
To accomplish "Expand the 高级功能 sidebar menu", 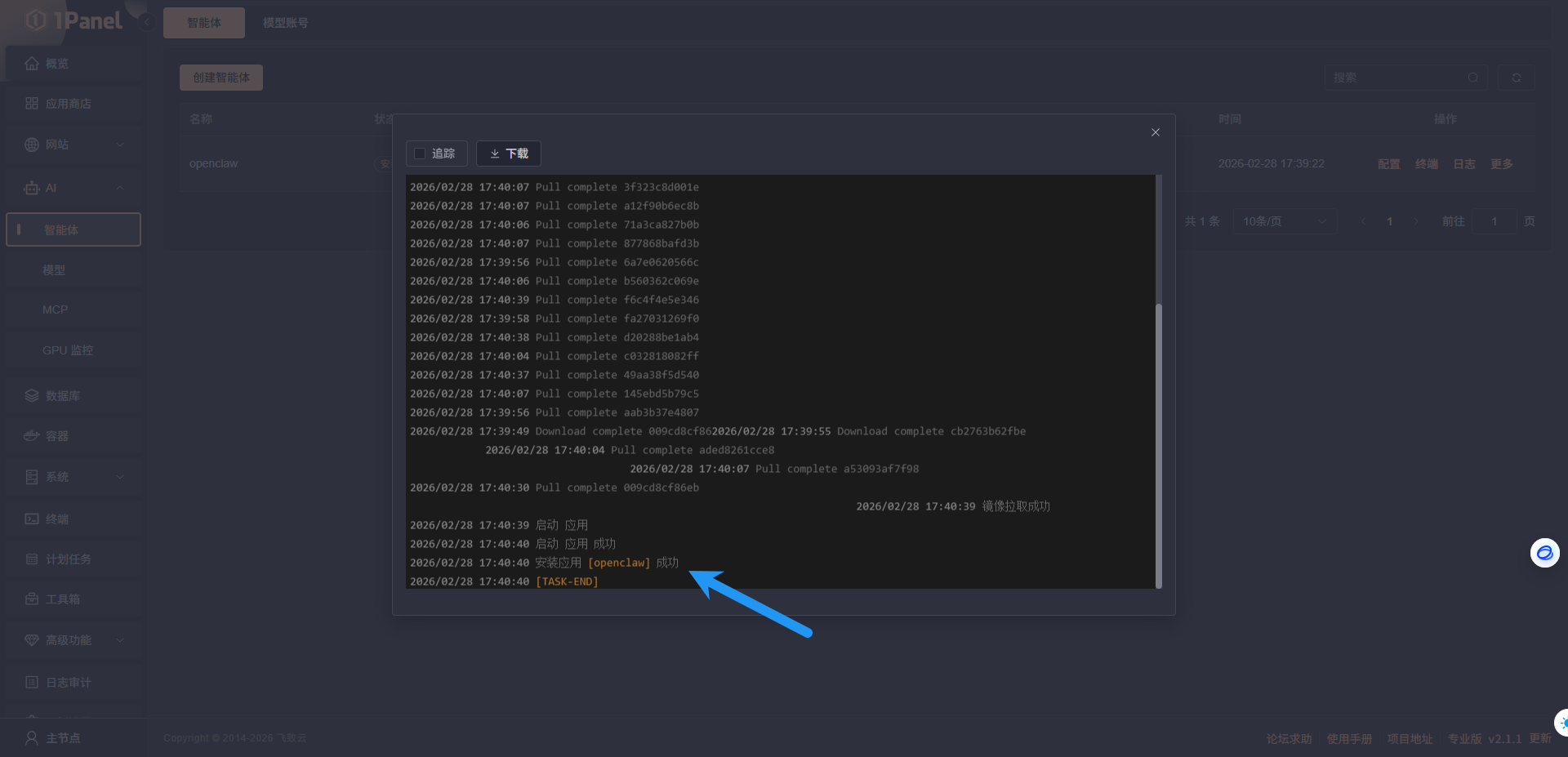I will [120, 640].
